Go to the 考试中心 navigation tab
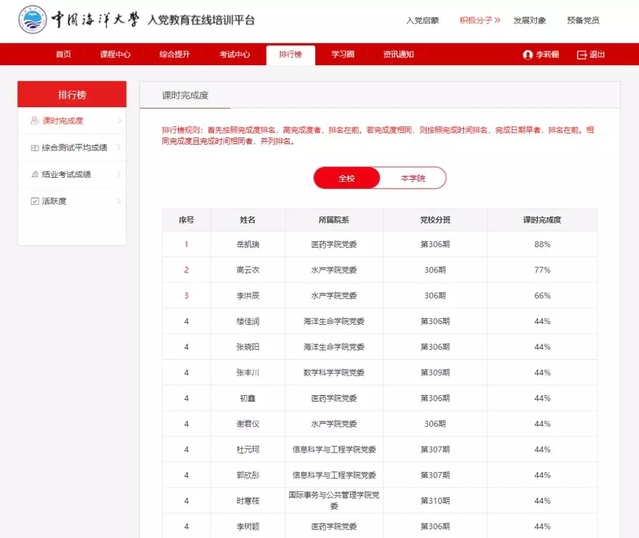Image resolution: width=639 pixels, height=538 pixels. coord(235,55)
